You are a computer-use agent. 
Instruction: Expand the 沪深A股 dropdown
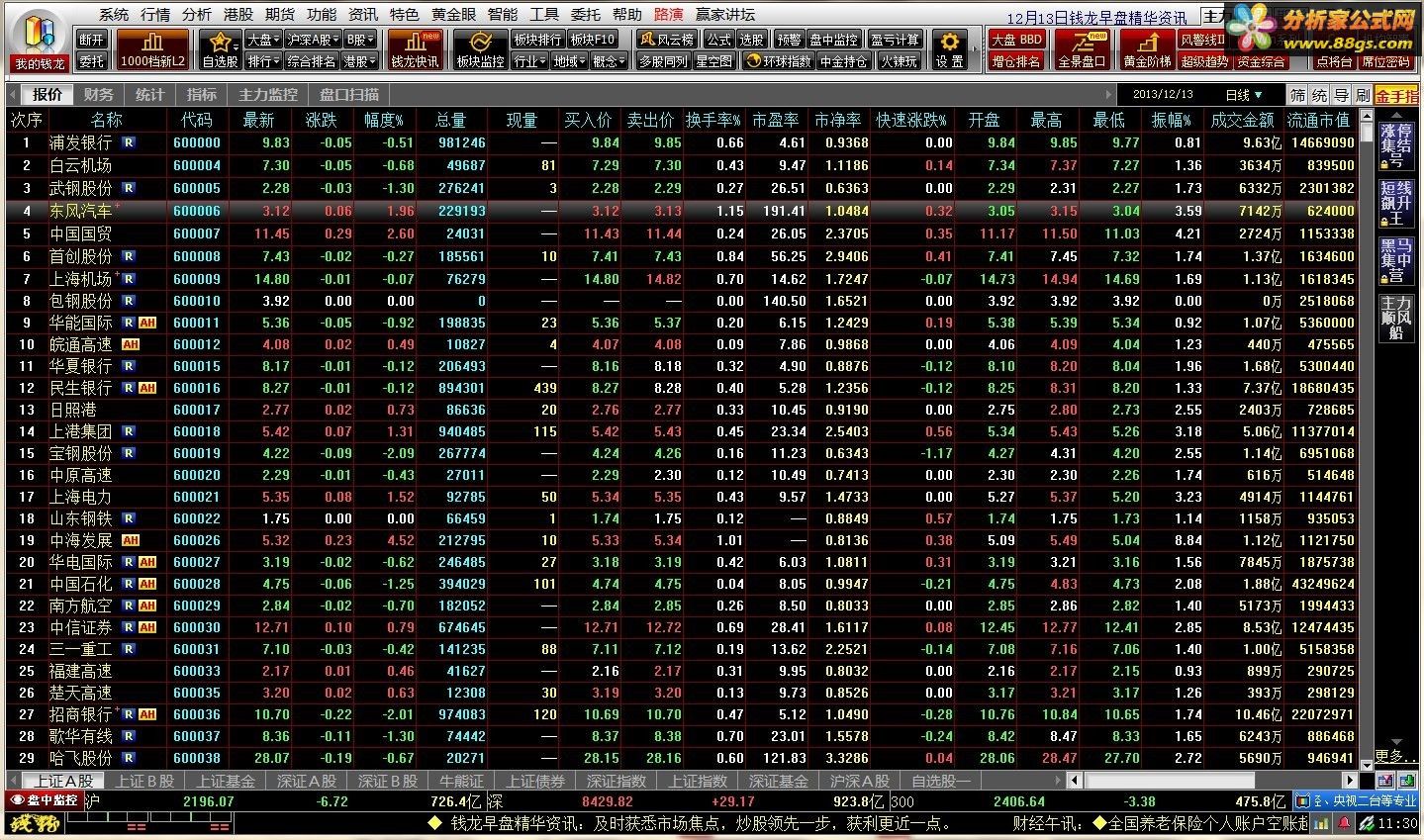[x=313, y=40]
